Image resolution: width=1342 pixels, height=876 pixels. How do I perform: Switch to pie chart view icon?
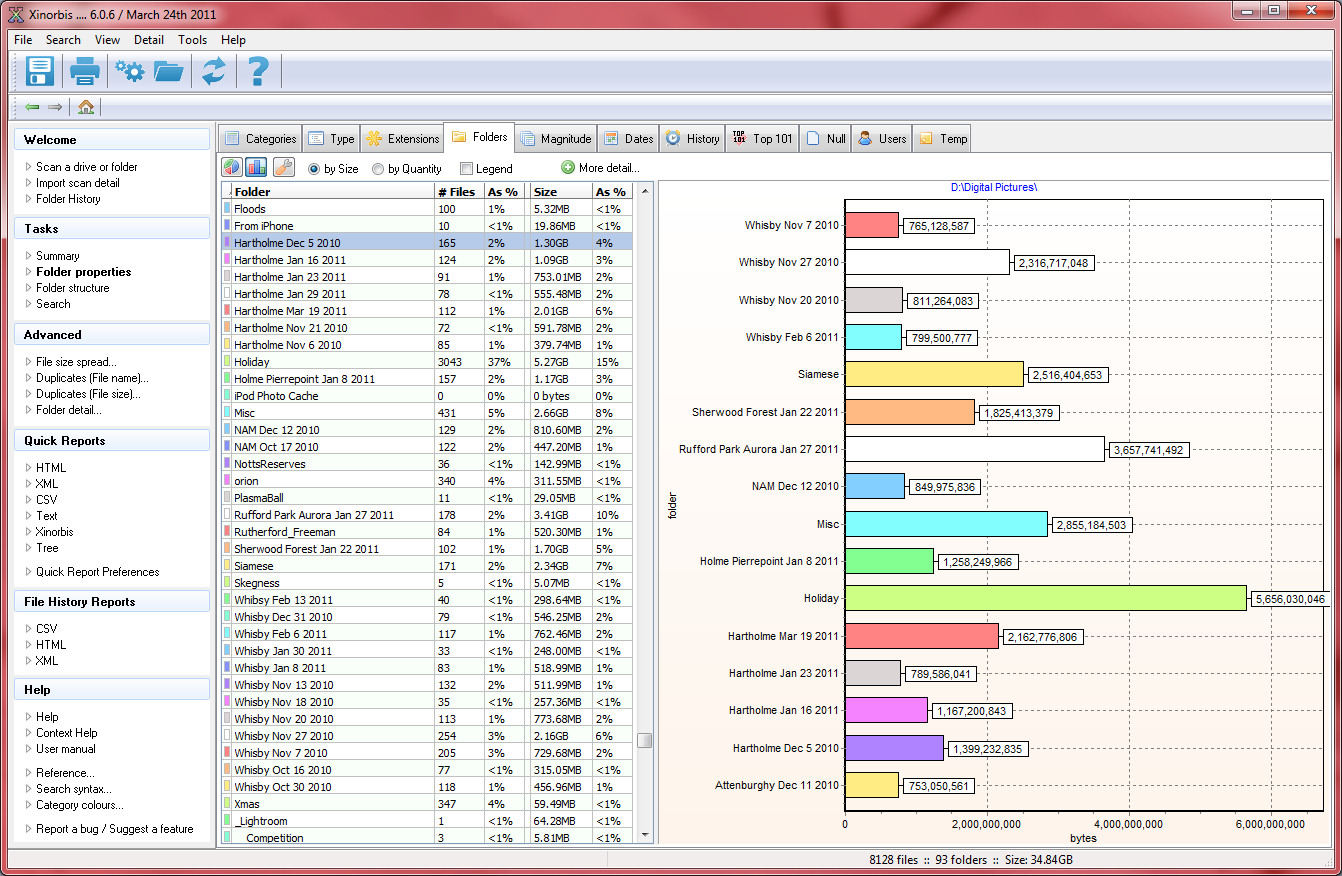click(x=231, y=168)
